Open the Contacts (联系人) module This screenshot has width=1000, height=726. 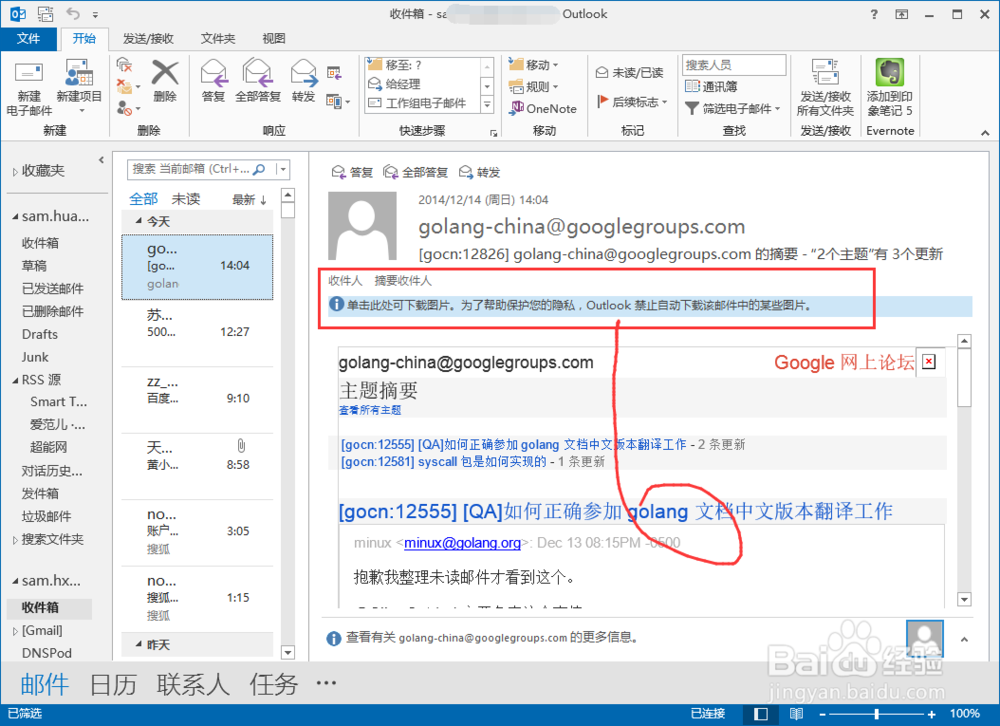pyautogui.click(x=193, y=685)
